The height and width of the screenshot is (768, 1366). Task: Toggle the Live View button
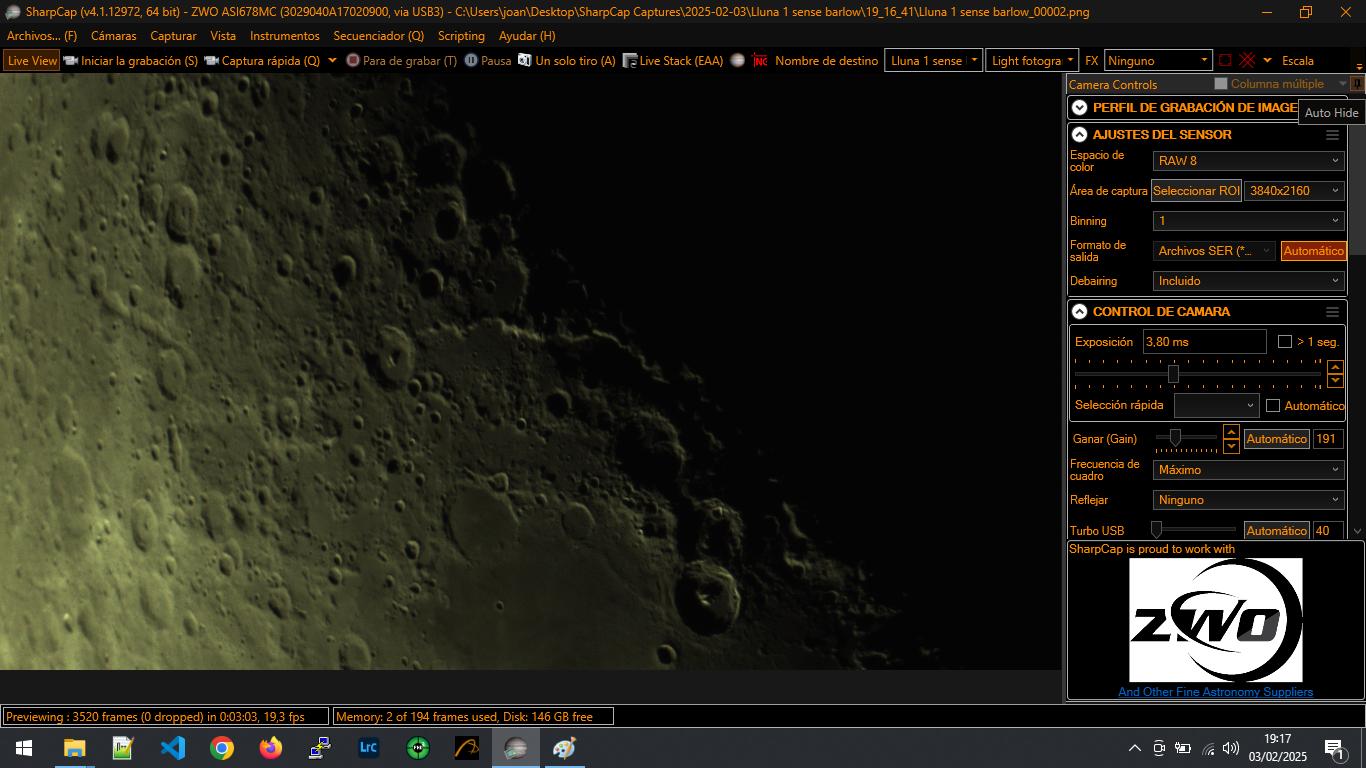[32, 60]
